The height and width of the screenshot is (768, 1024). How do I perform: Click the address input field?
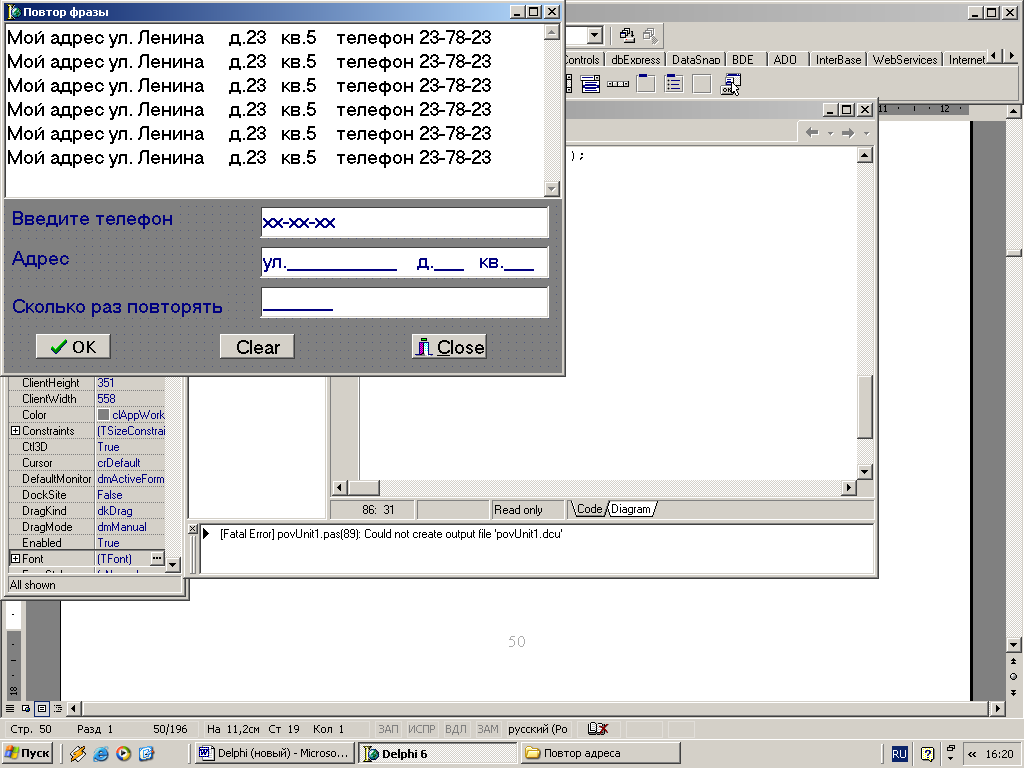click(404, 262)
